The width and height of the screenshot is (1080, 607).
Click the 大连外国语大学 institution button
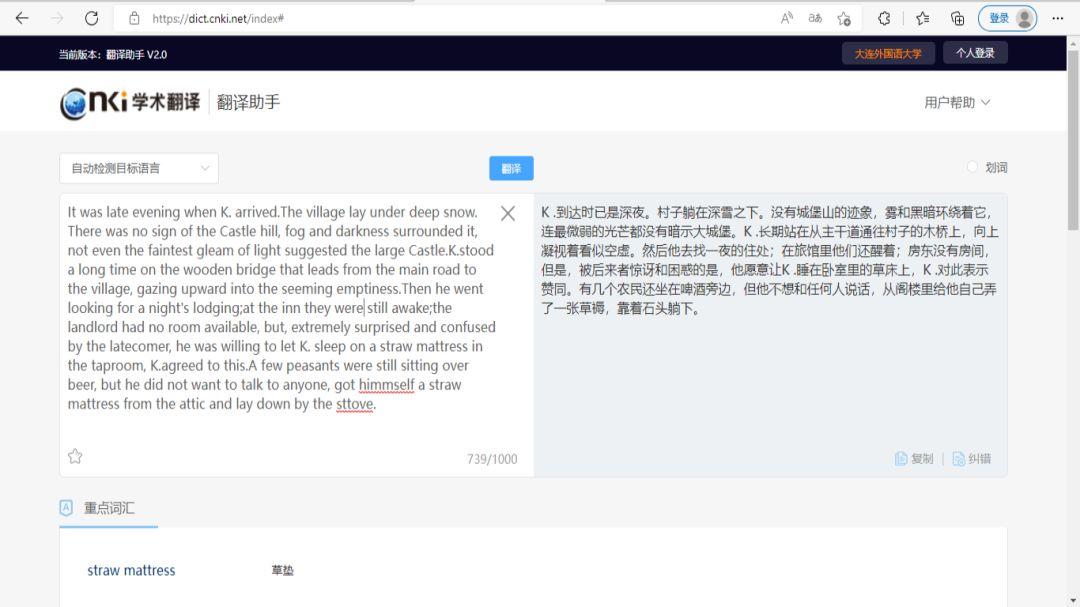(x=888, y=53)
